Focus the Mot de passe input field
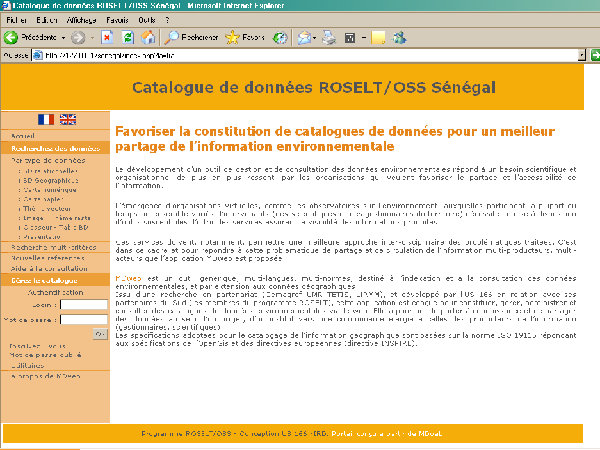 point(84,319)
